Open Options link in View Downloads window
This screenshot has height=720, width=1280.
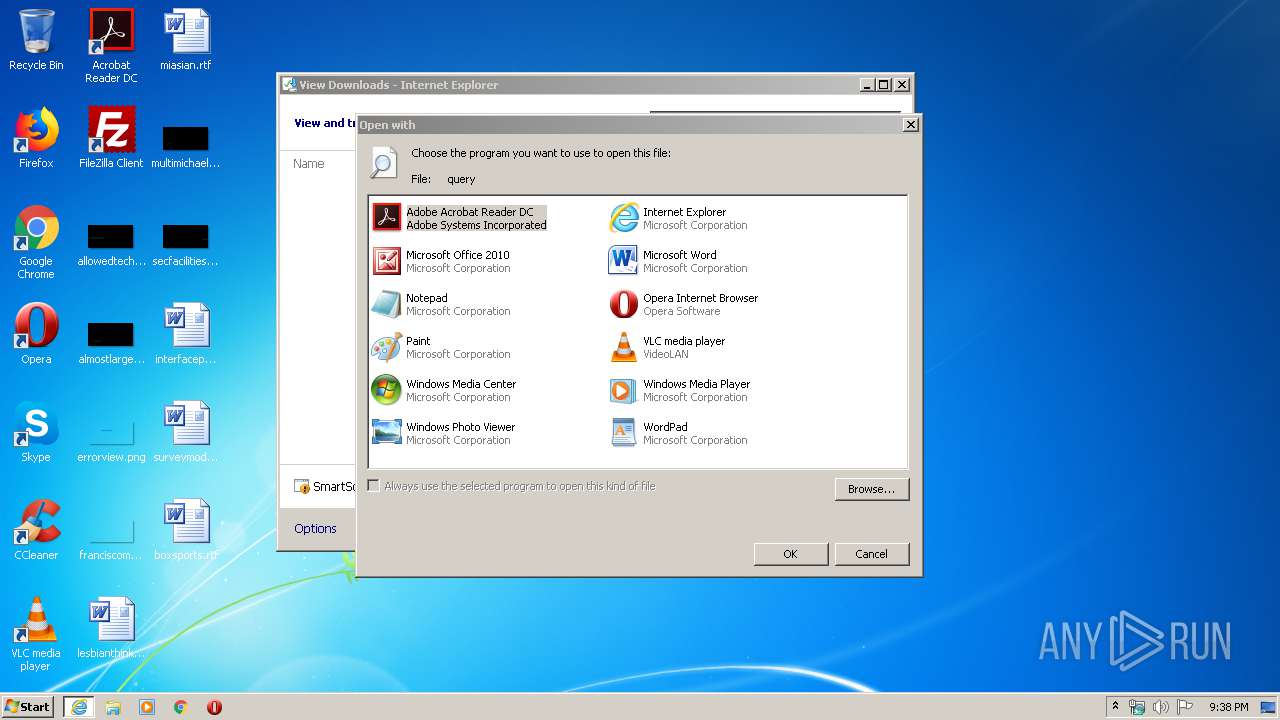coord(315,528)
